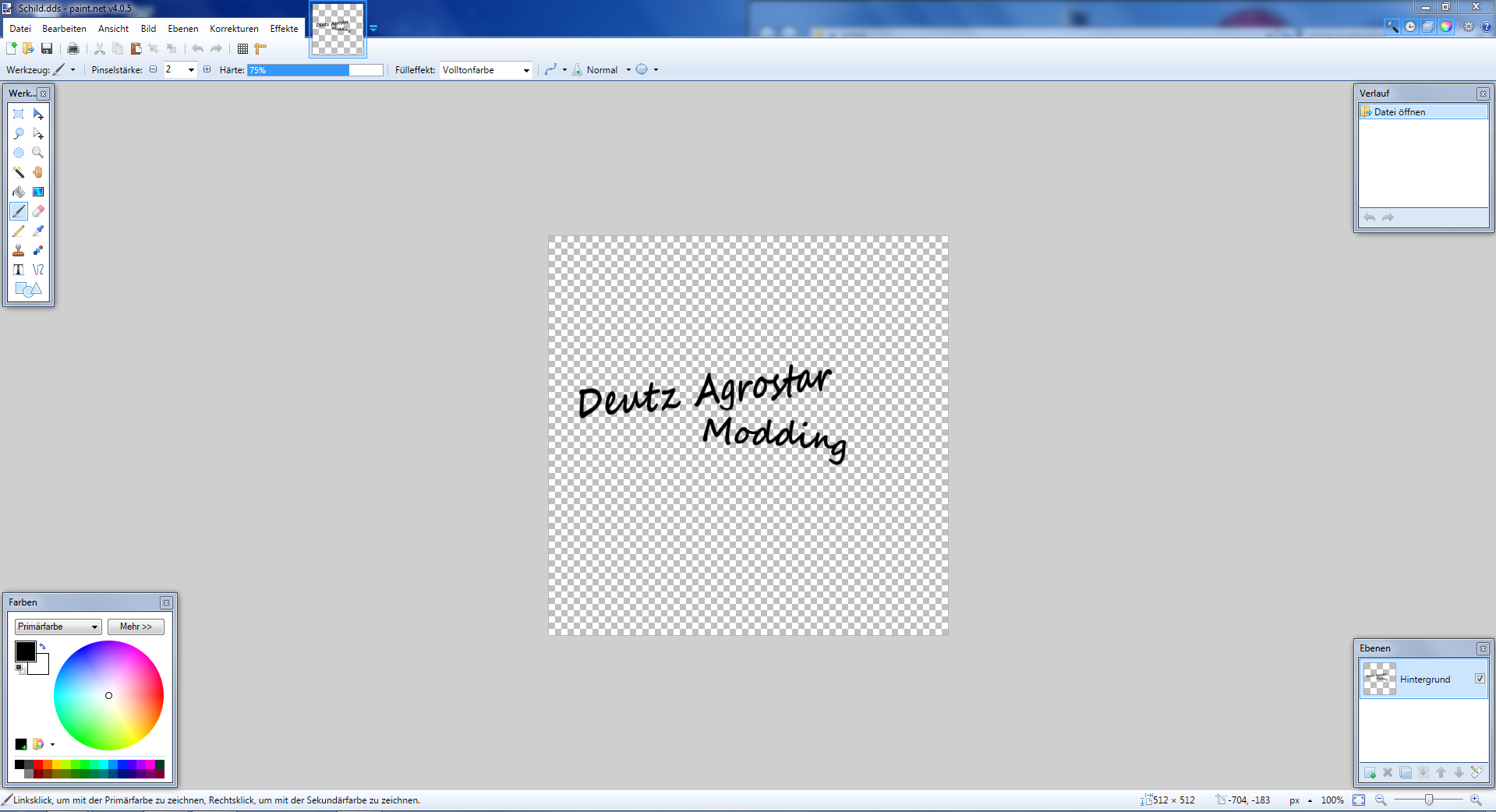
Task: Select the Paintbrush tool
Action: [x=19, y=211]
